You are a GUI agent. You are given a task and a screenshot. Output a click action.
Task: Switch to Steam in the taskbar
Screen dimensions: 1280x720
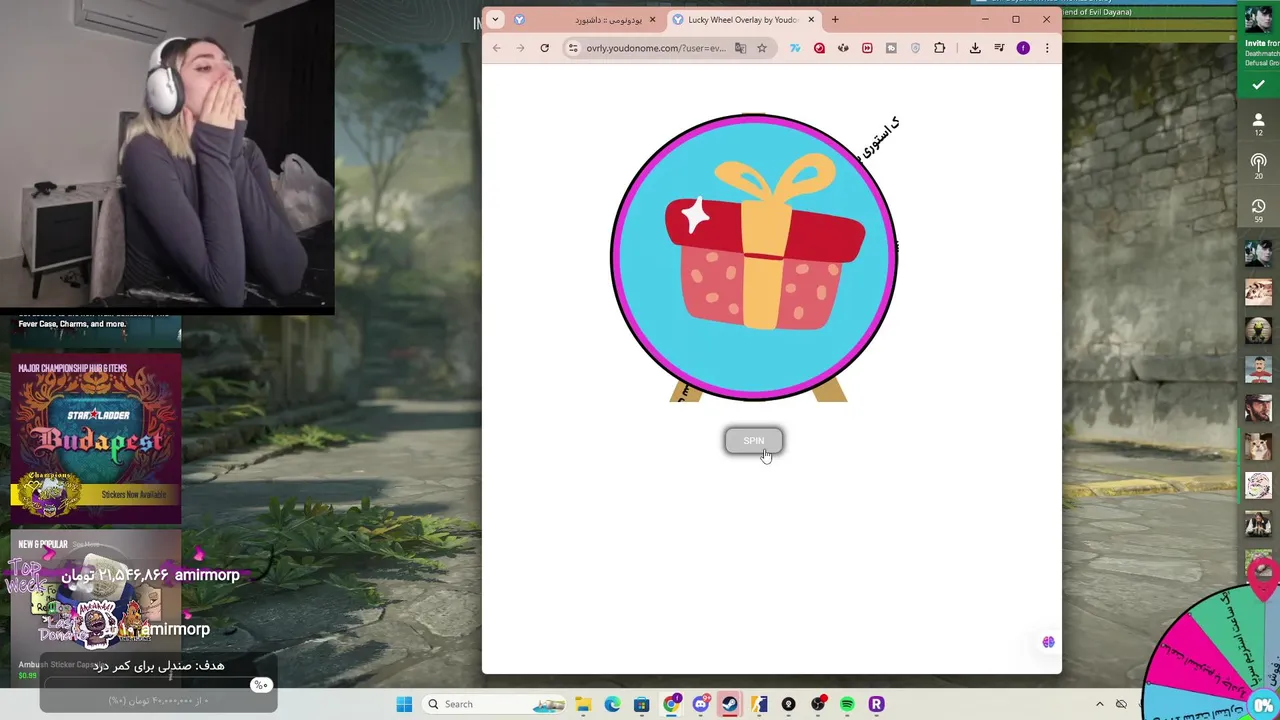(x=730, y=704)
